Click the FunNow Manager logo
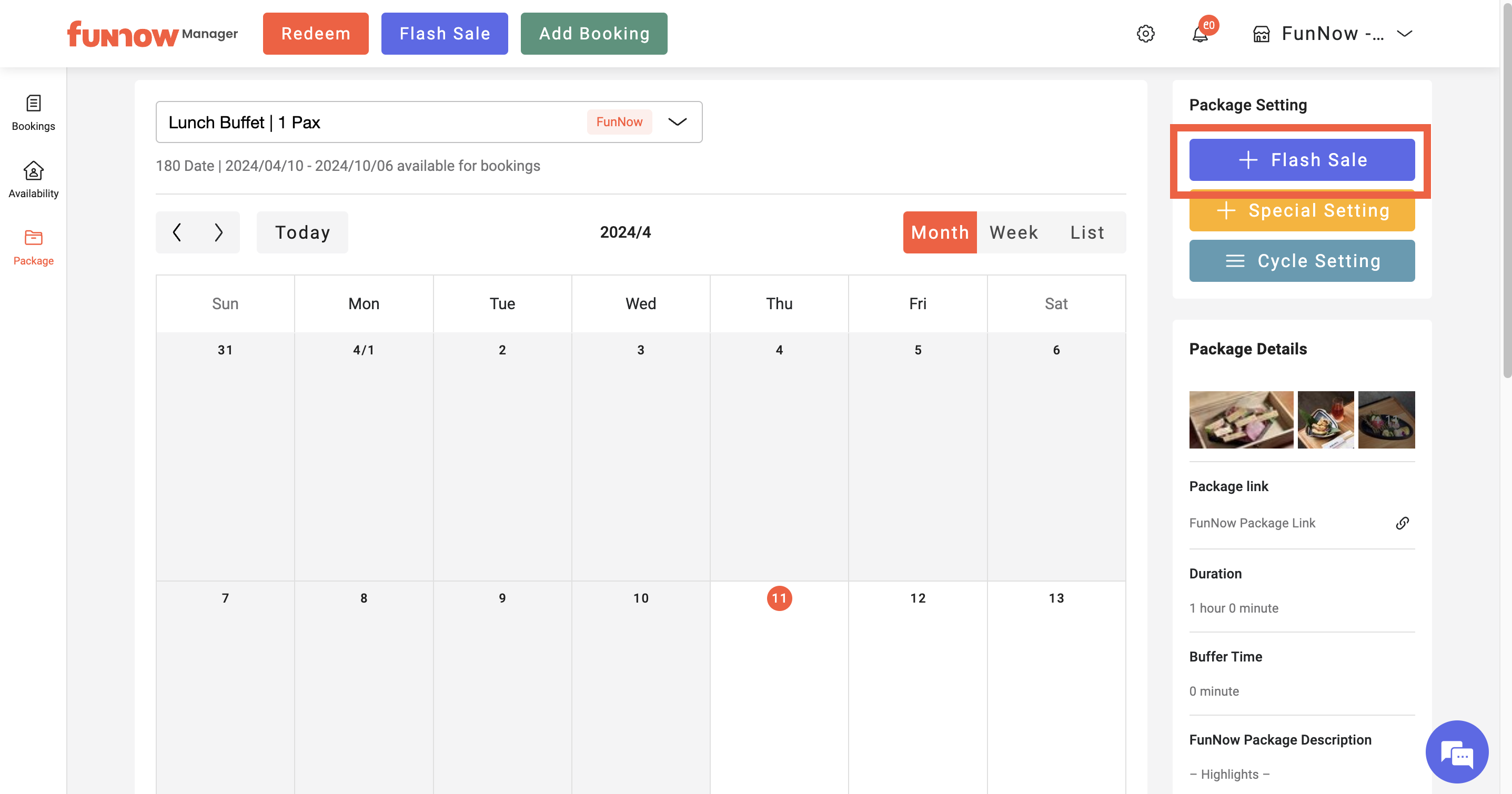Image resolution: width=1512 pixels, height=794 pixels. [x=152, y=34]
